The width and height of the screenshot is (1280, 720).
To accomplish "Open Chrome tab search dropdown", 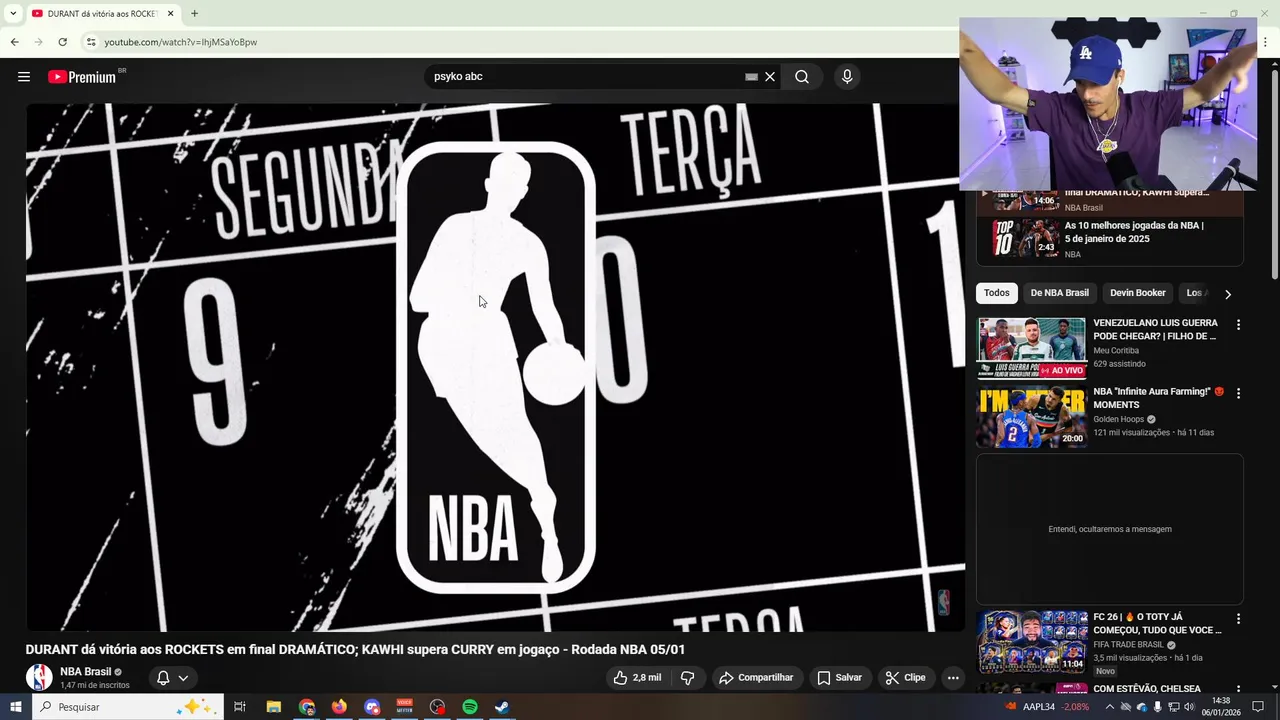I will pyautogui.click(x=13, y=13).
